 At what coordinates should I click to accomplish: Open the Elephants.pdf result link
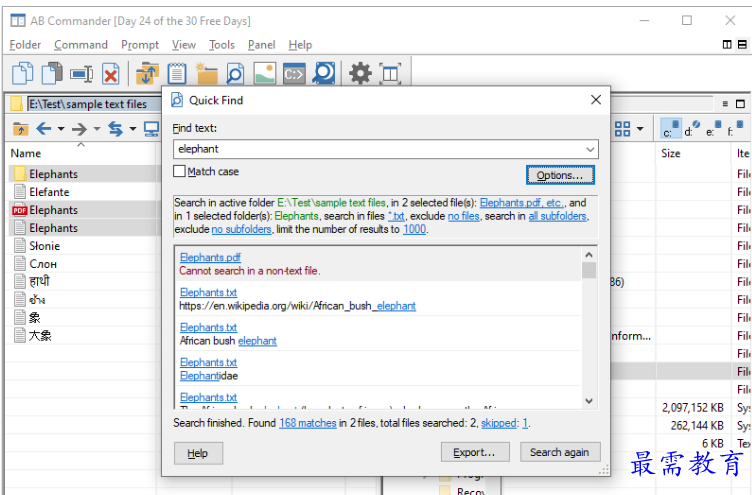tap(210, 257)
